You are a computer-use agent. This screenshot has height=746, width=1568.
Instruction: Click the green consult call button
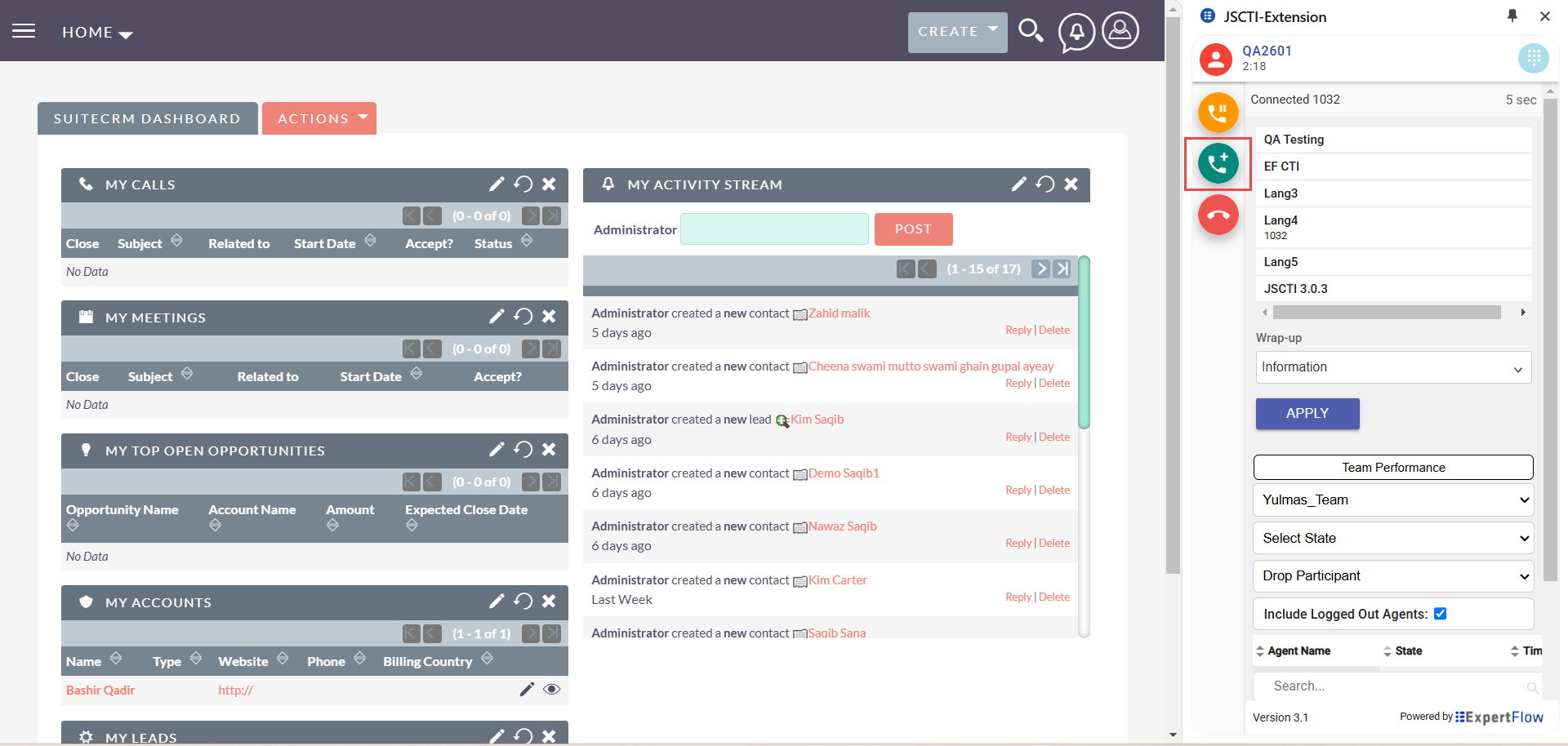(x=1218, y=163)
